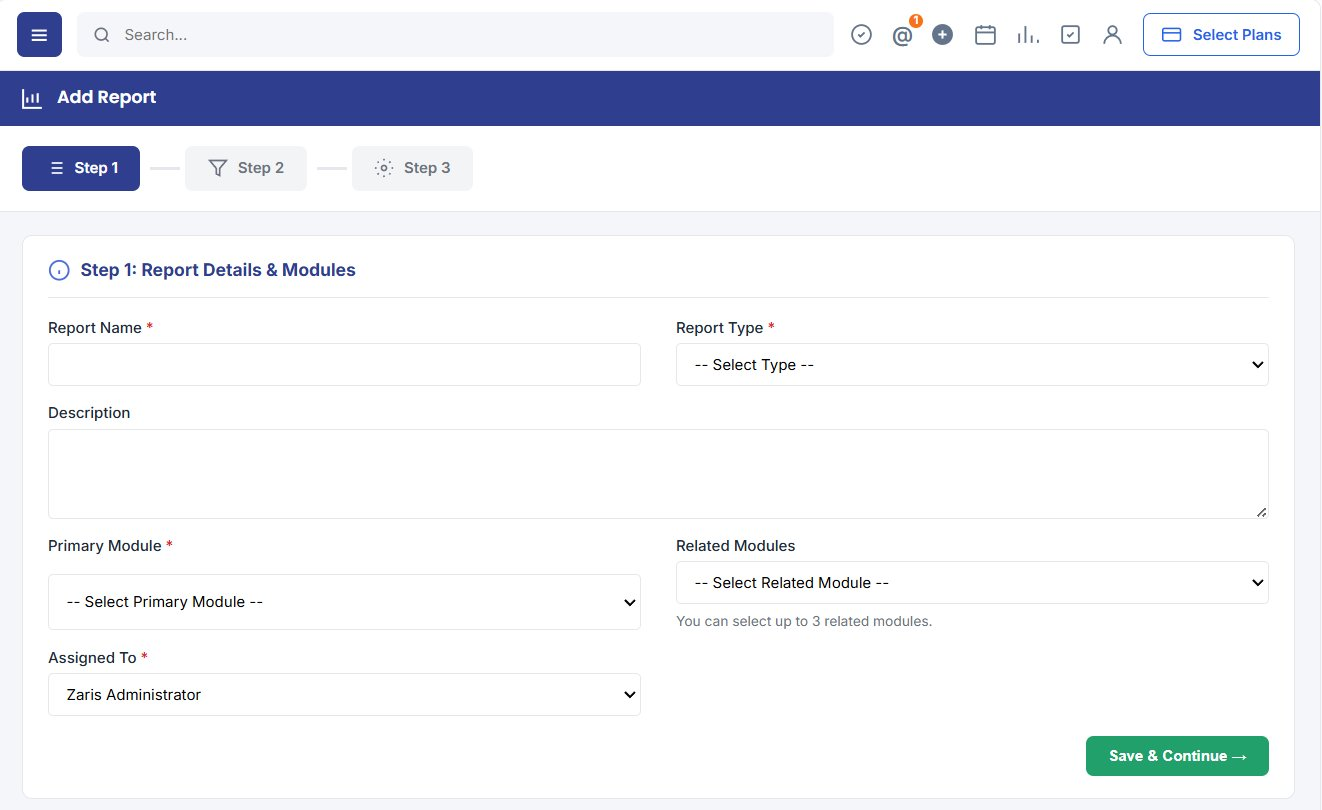Click the checkbox tasks icon in header
Image resolution: width=1322 pixels, height=810 pixels.
1070,35
